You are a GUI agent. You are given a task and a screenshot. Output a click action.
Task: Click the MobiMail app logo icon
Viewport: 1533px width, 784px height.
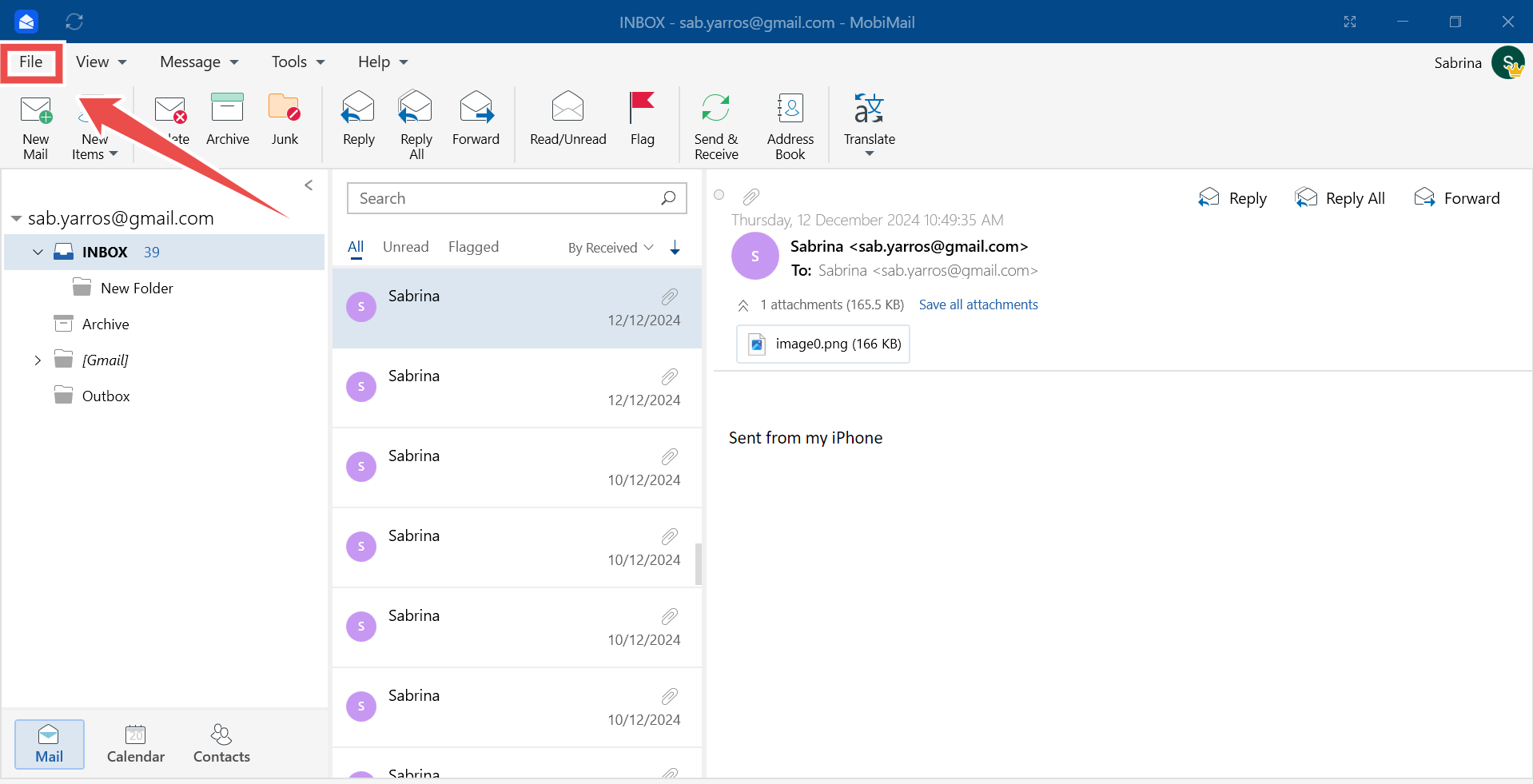coord(26,22)
